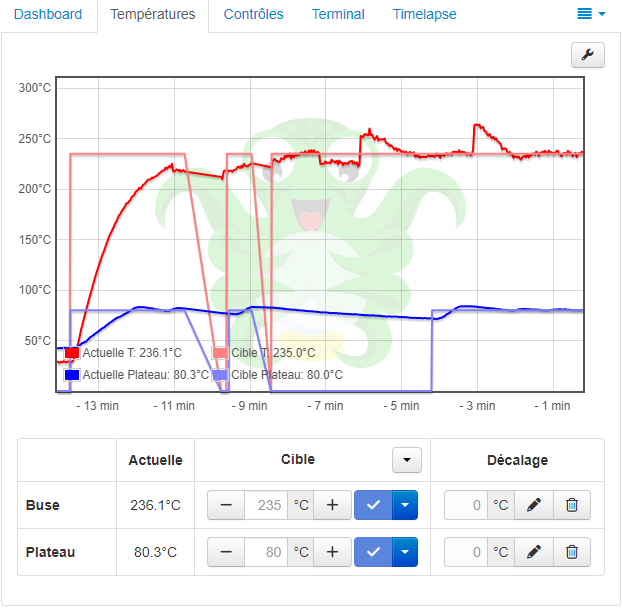Select the Températures tab
This screenshot has height=608, width=623.
[x=153, y=14]
